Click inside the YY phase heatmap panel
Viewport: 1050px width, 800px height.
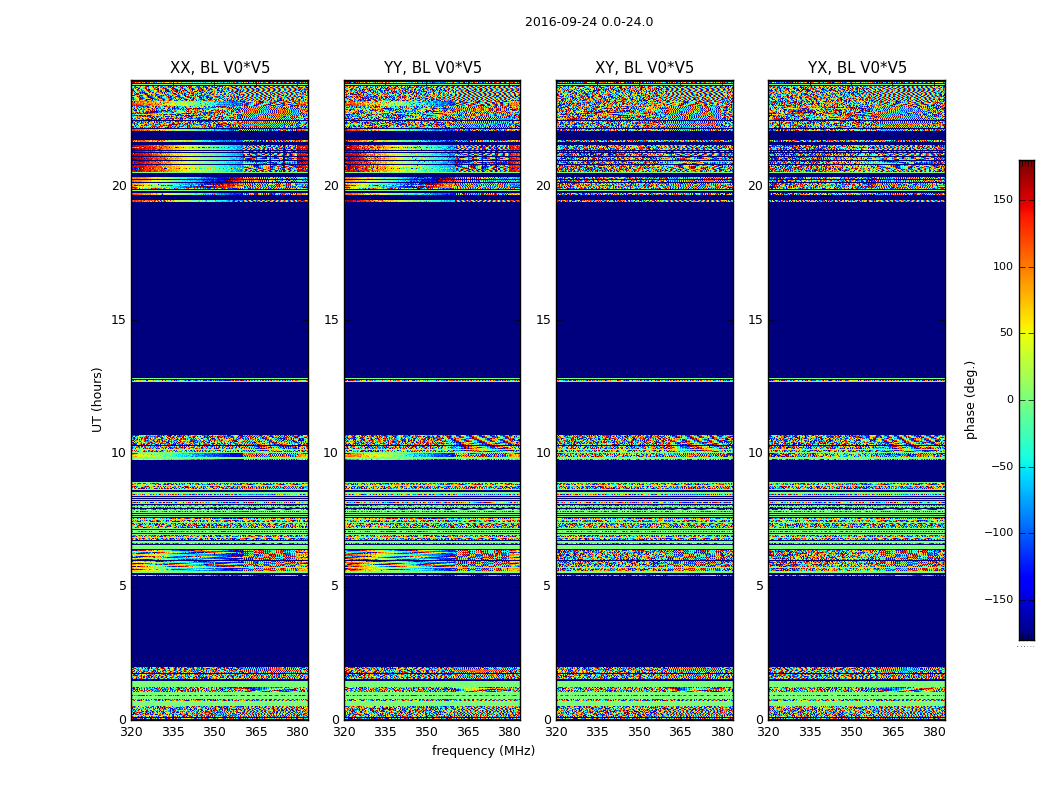433,400
